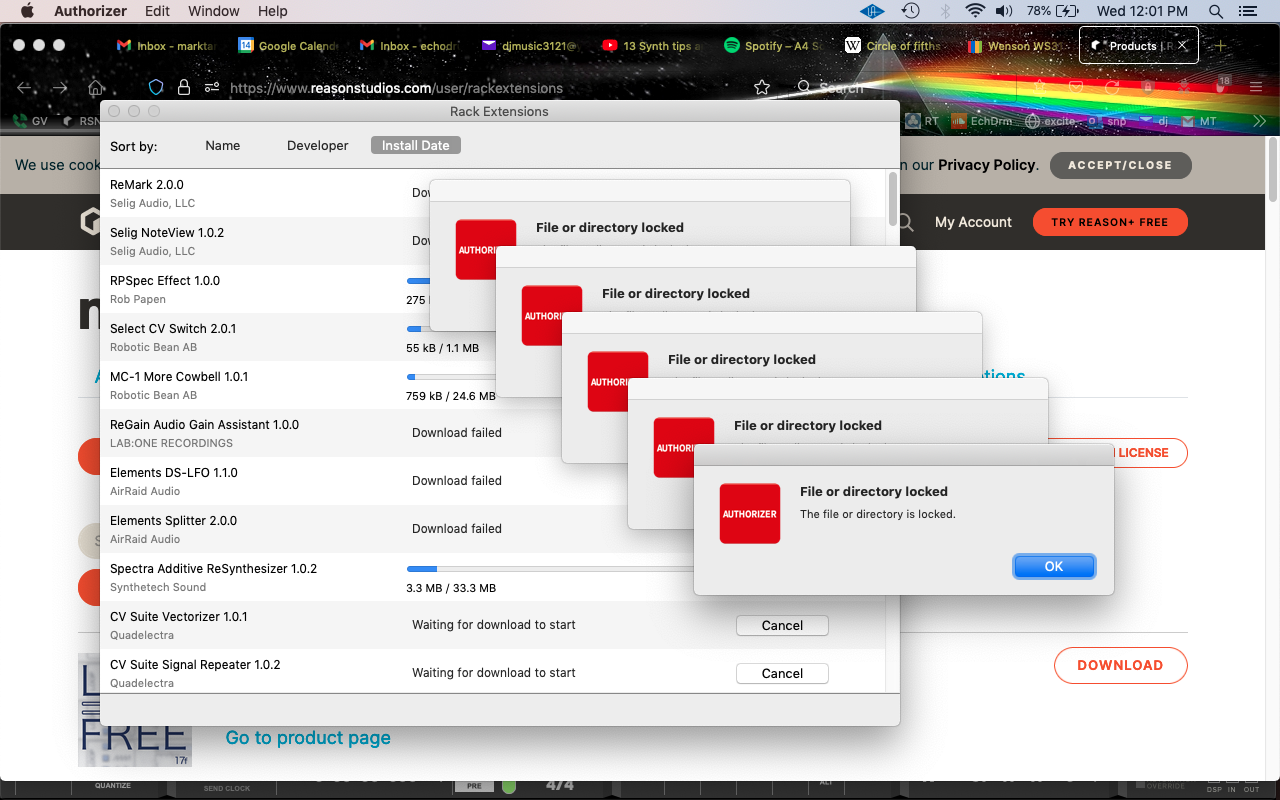Click the reasonstudios.com URL address bar
The height and width of the screenshot is (800, 1280).
click(x=396, y=88)
